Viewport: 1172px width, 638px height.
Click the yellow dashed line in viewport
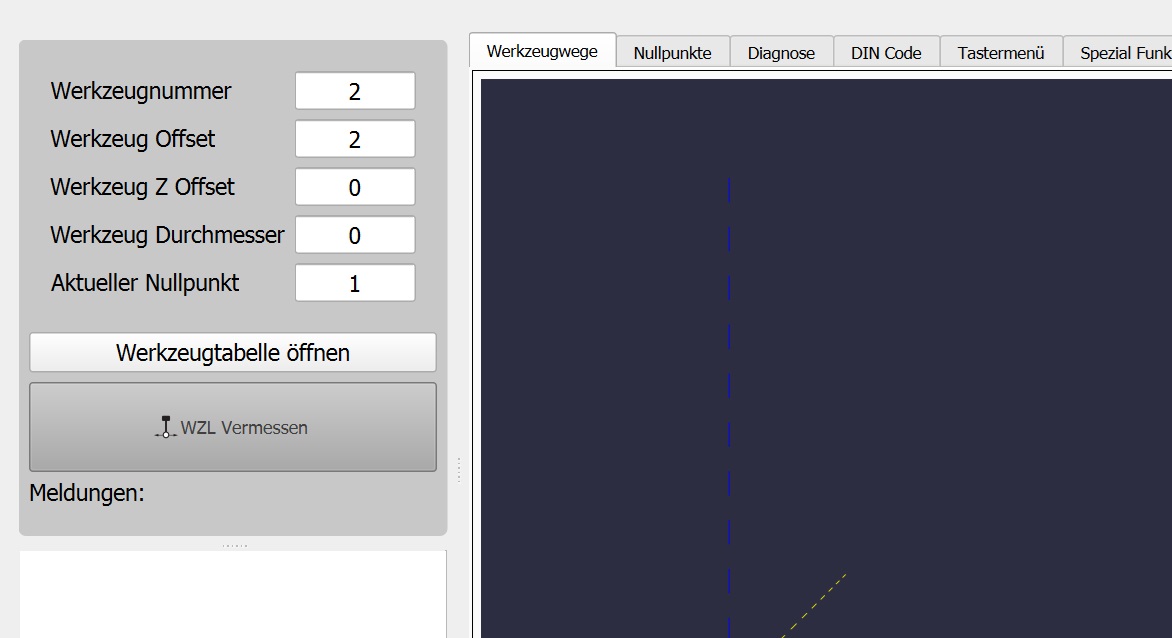[x=815, y=604]
